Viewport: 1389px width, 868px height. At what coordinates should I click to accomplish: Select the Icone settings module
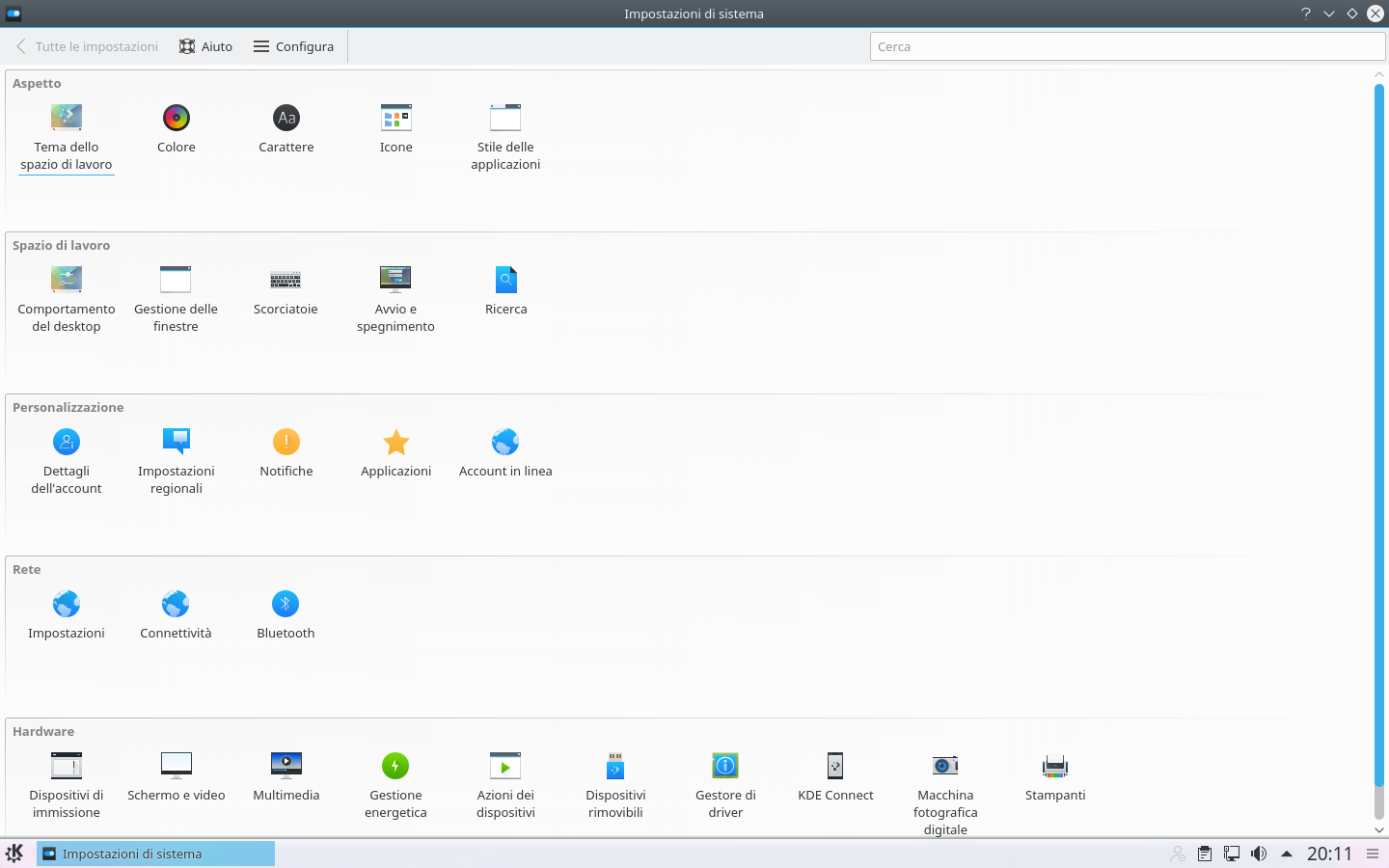pos(395,119)
